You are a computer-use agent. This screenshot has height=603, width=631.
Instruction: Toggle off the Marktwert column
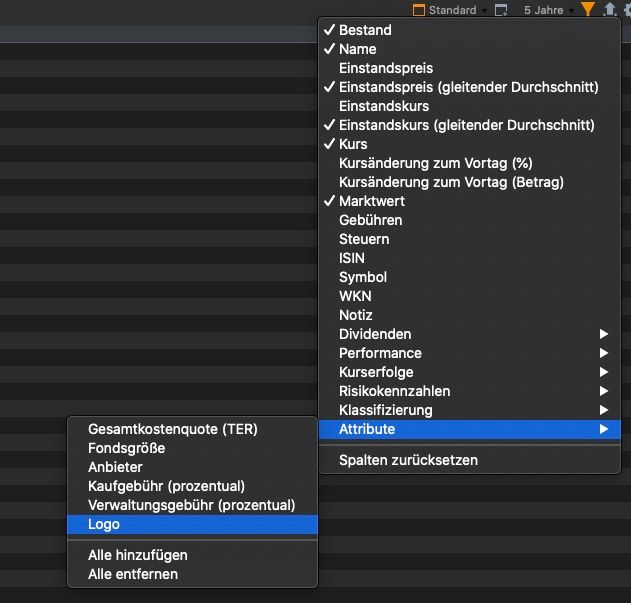[371, 201]
